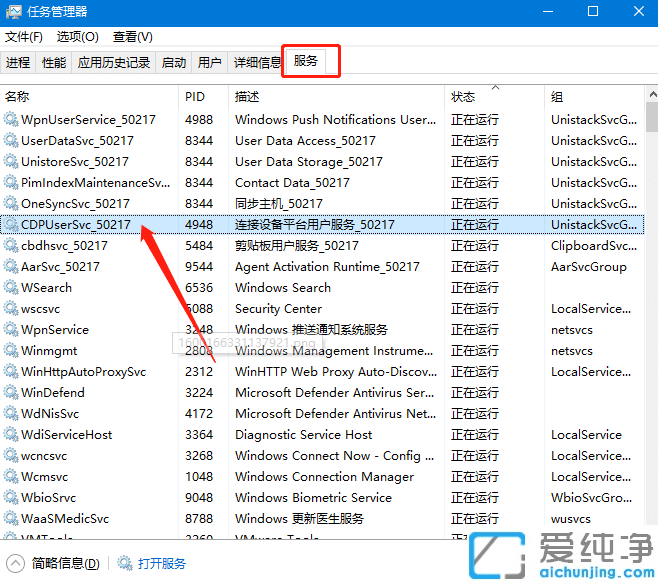The width and height of the screenshot is (658, 584).
Task: Switch to the 进程 tab
Action: pos(18,63)
